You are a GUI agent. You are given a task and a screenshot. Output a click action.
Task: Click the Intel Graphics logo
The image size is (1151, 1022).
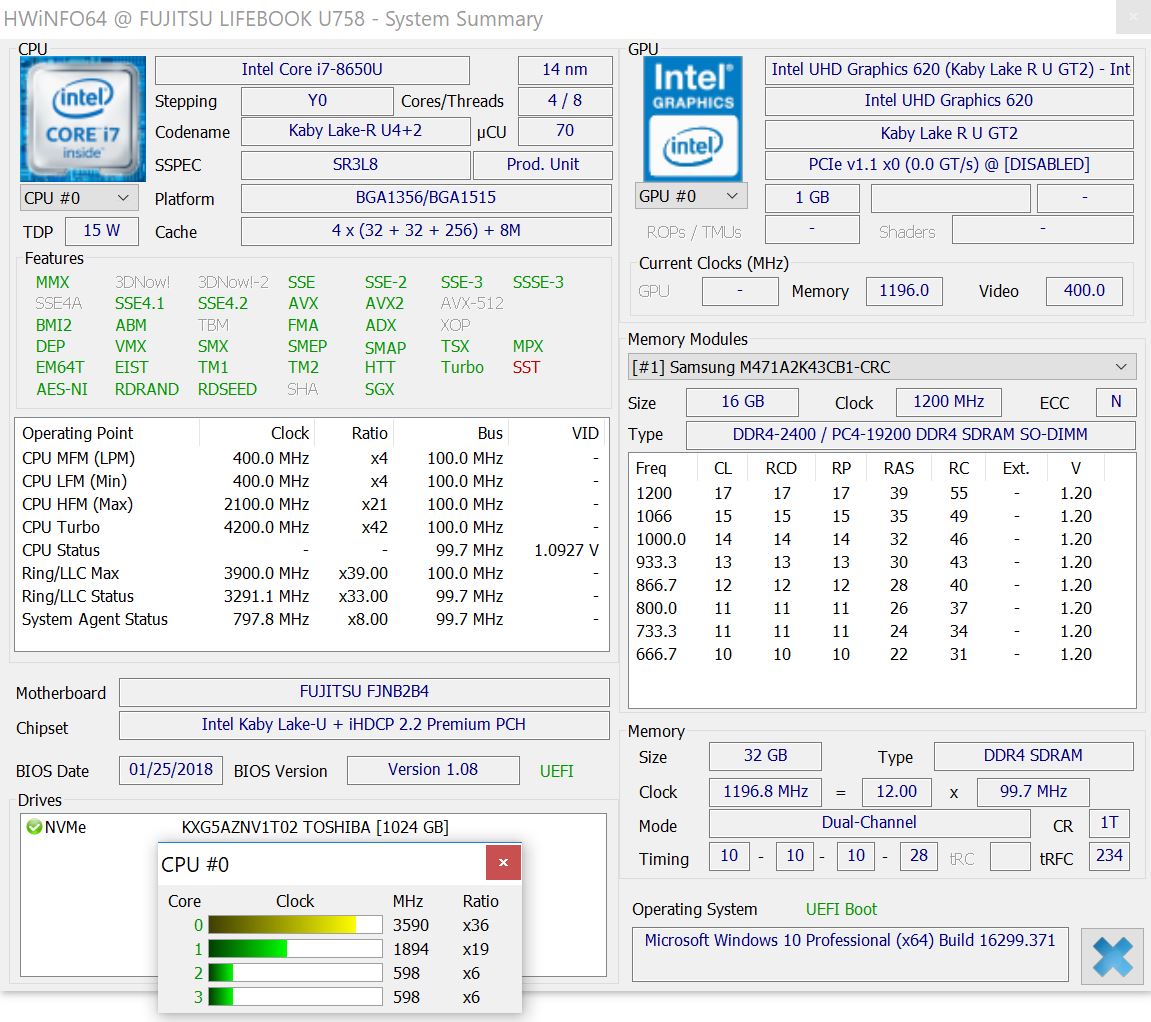click(693, 118)
